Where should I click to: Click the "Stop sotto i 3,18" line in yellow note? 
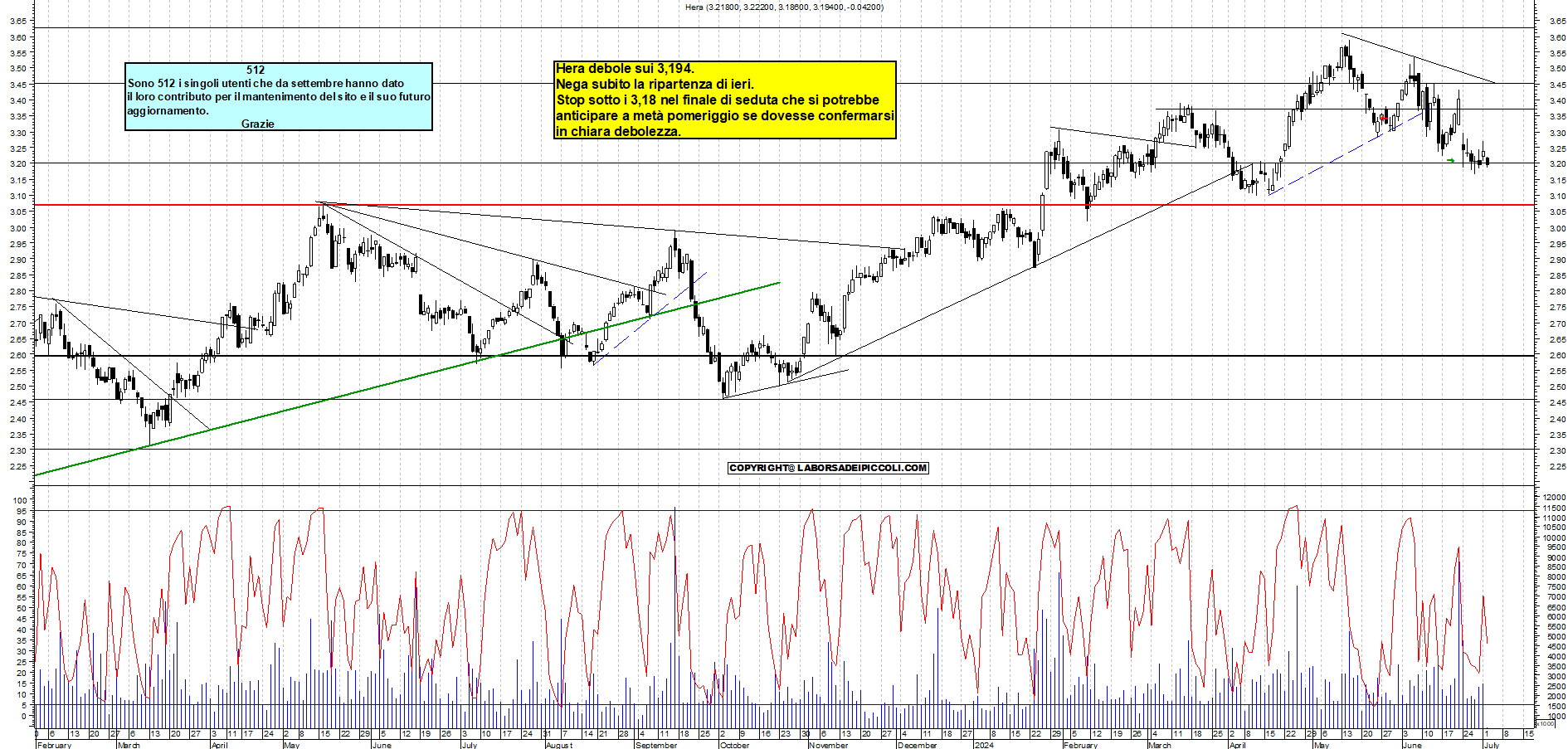[x=718, y=100]
